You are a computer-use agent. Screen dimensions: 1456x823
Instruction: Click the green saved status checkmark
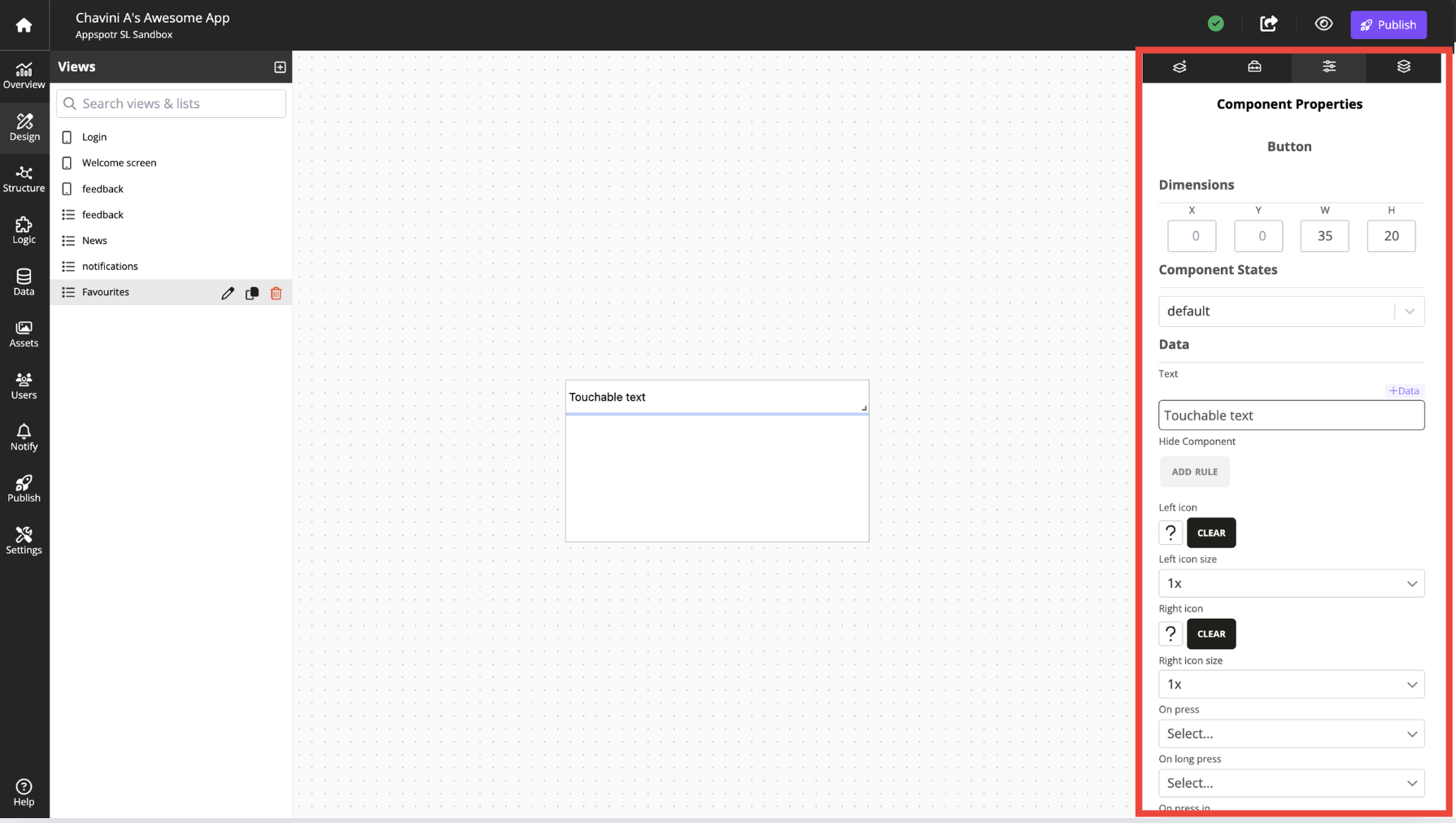(1216, 24)
